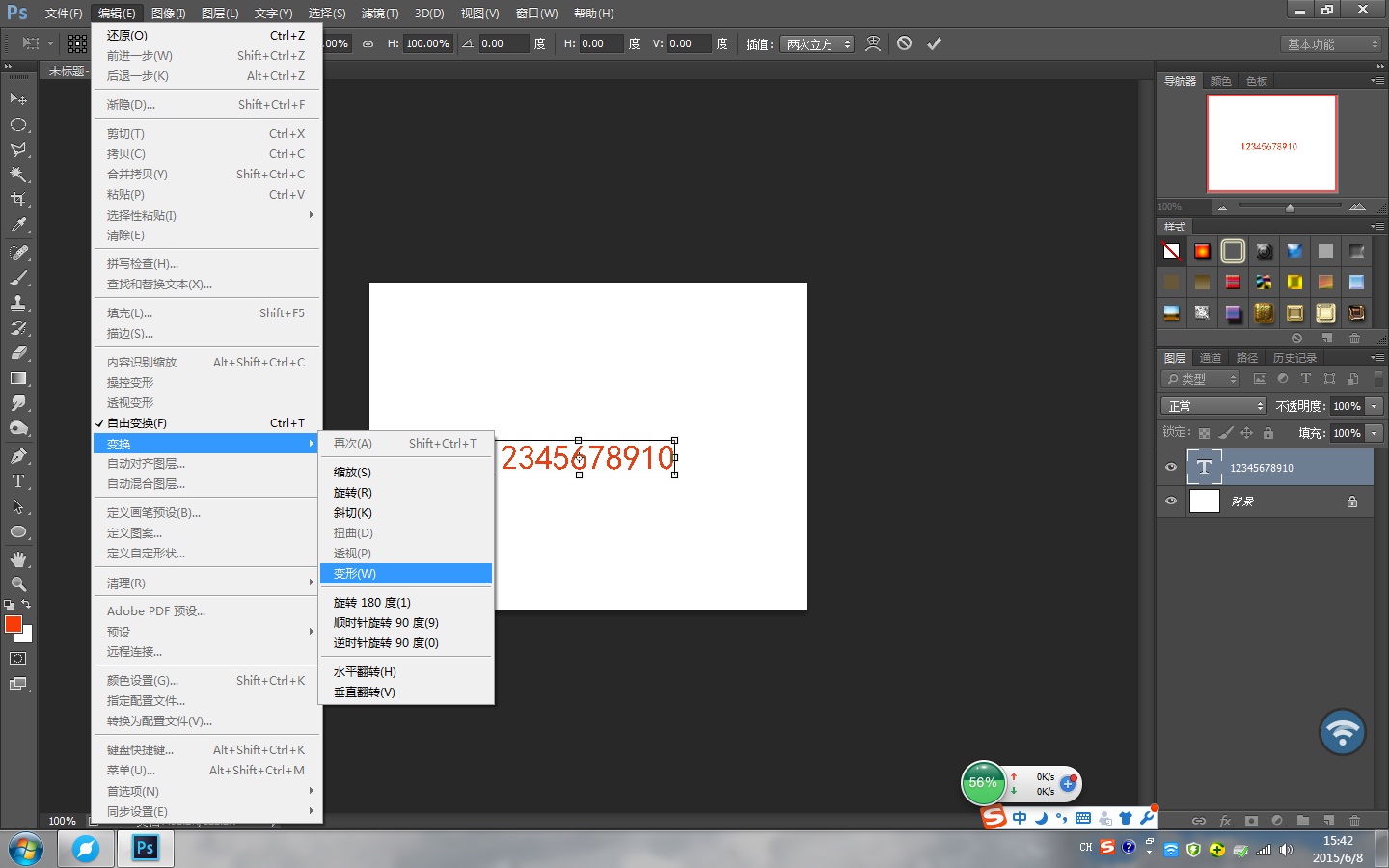Choose 逆时针旋转 90 度 entry
1389x868 pixels.
coord(406,642)
